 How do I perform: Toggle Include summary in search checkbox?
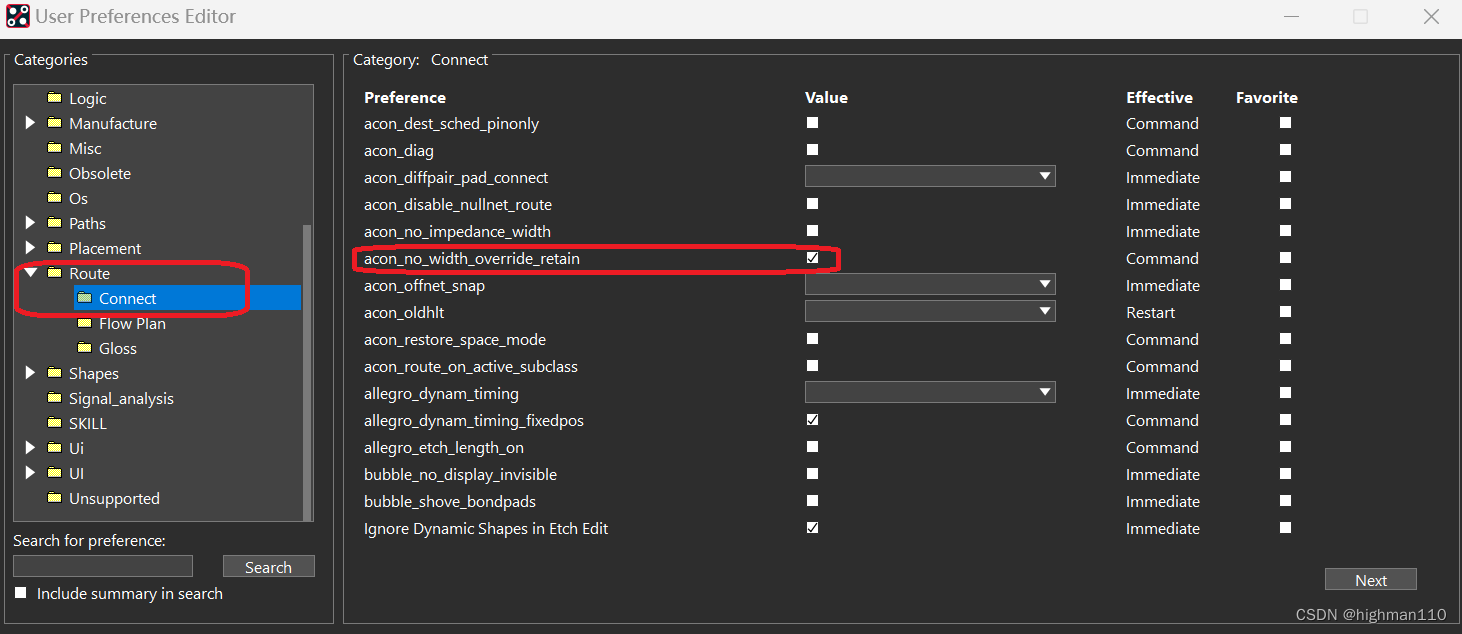coord(21,593)
